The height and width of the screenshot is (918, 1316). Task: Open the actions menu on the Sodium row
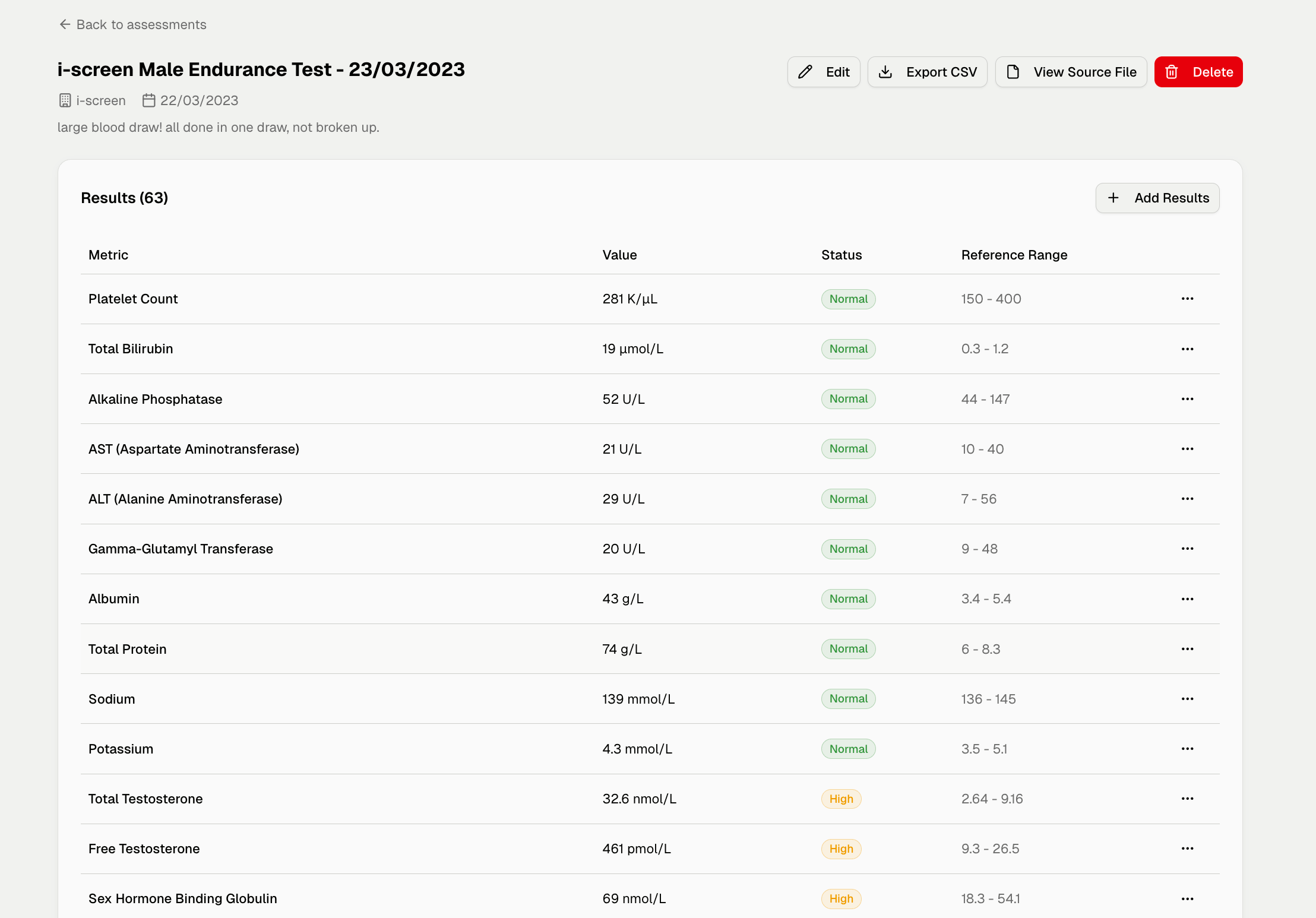tap(1188, 699)
